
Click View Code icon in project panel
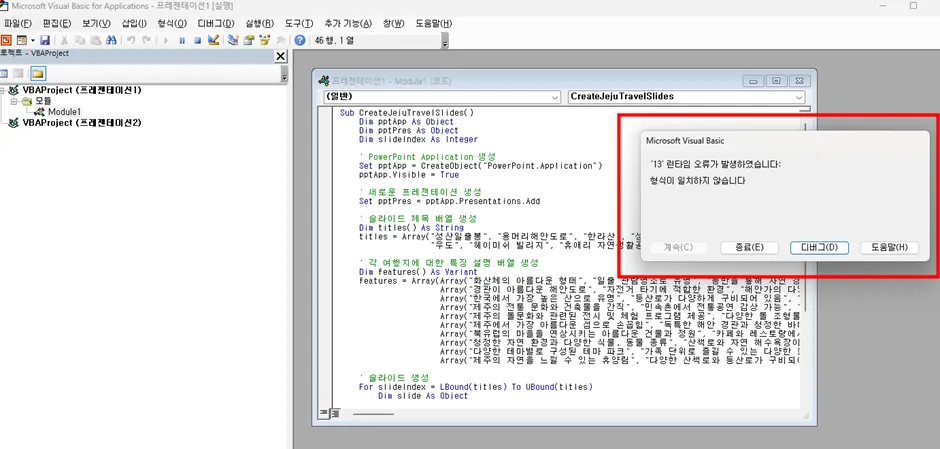pos(4,74)
